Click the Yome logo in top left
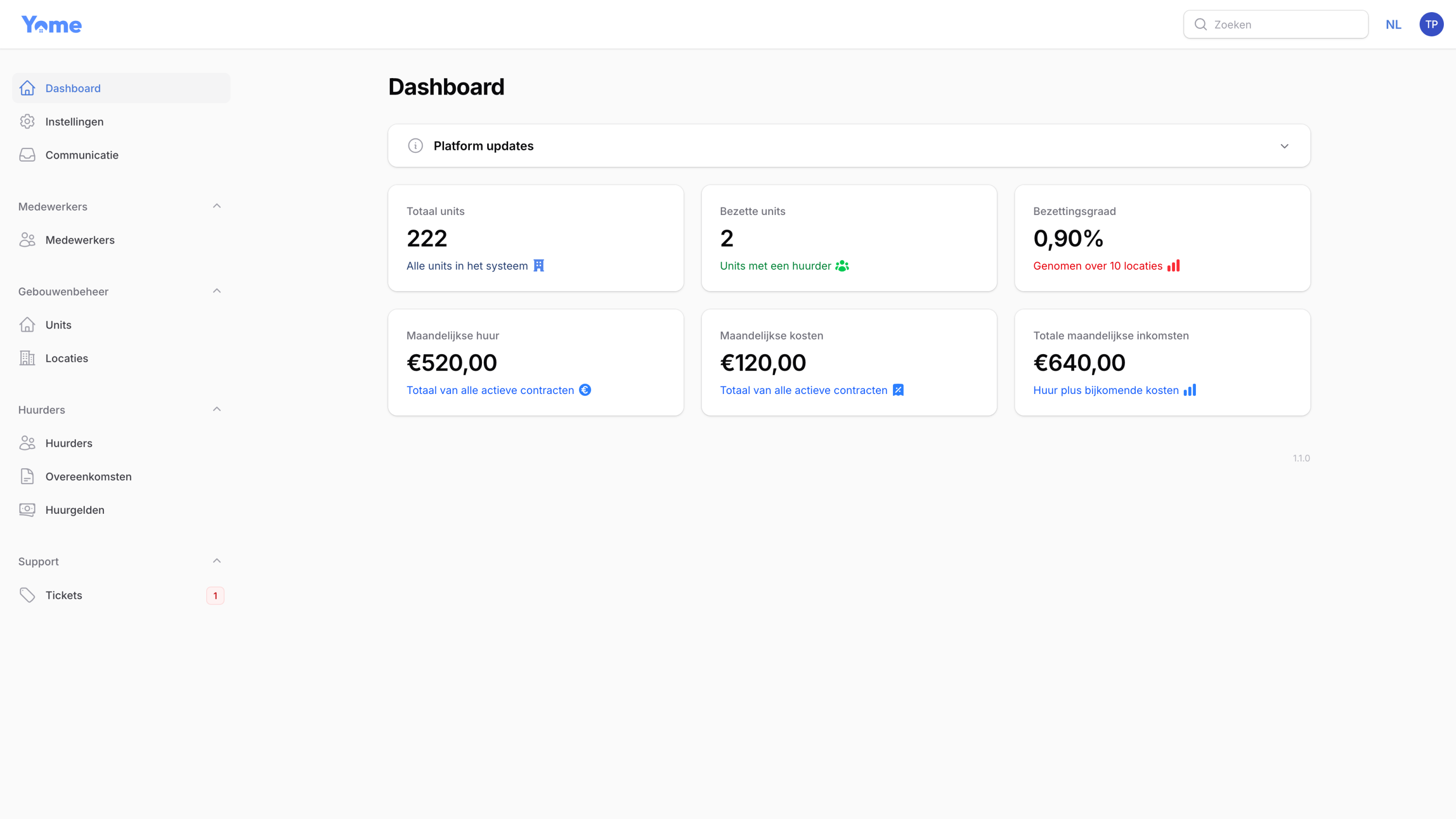This screenshot has width=1456, height=819. [x=51, y=24]
